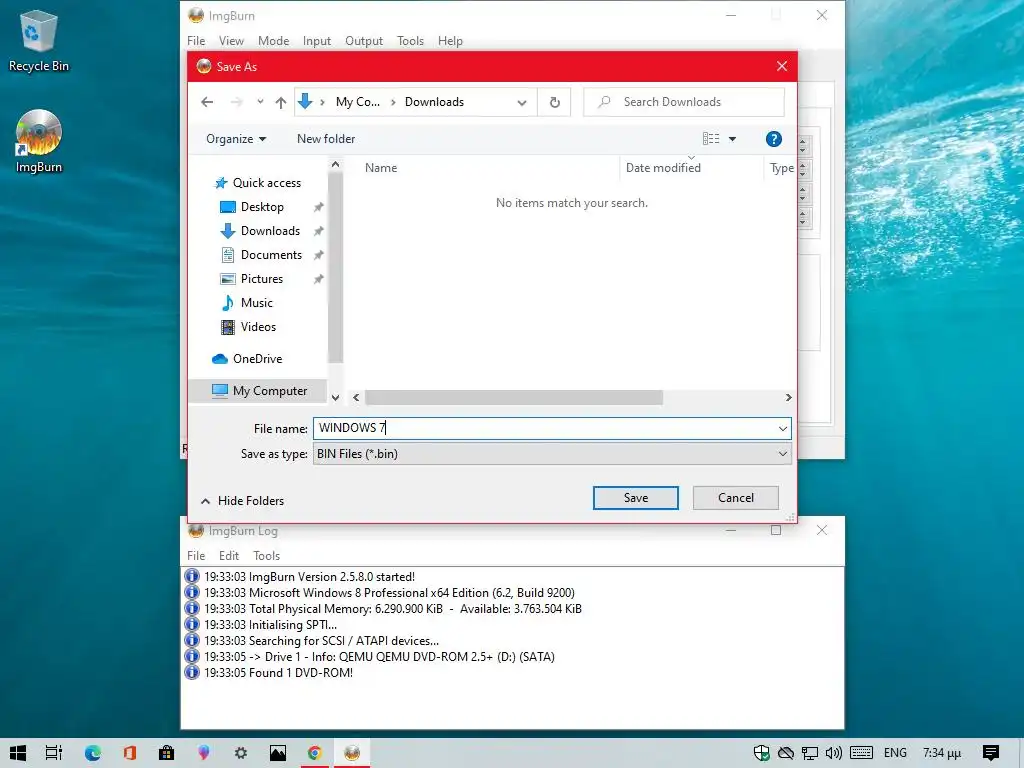The height and width of the screenshot is (768, 1024).
Task: Open the Help menu in ImgBurn
Action: [x=450, y=40]
